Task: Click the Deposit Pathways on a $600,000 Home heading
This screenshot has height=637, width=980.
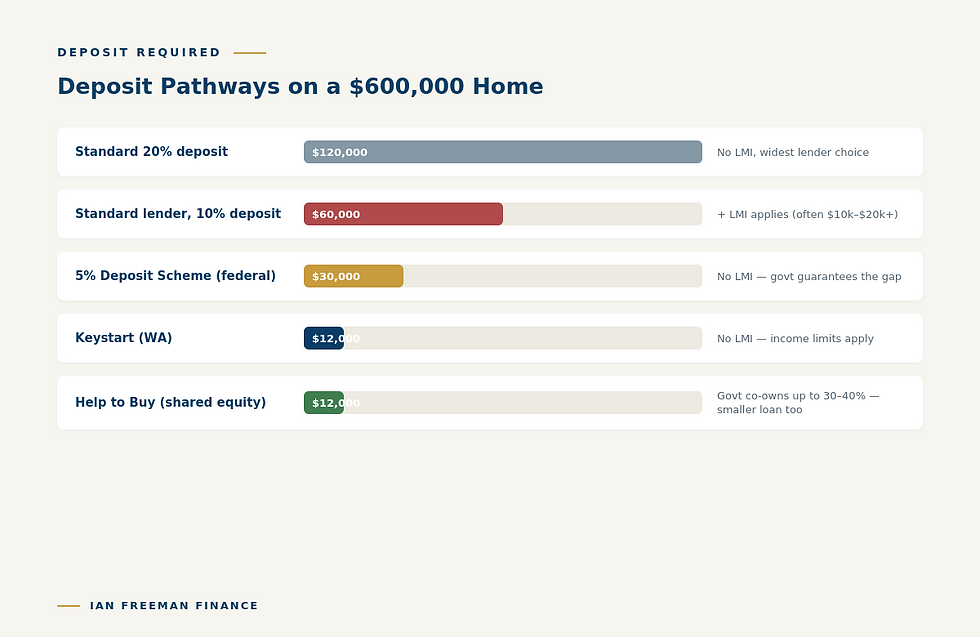Action: tap(301, 86)
